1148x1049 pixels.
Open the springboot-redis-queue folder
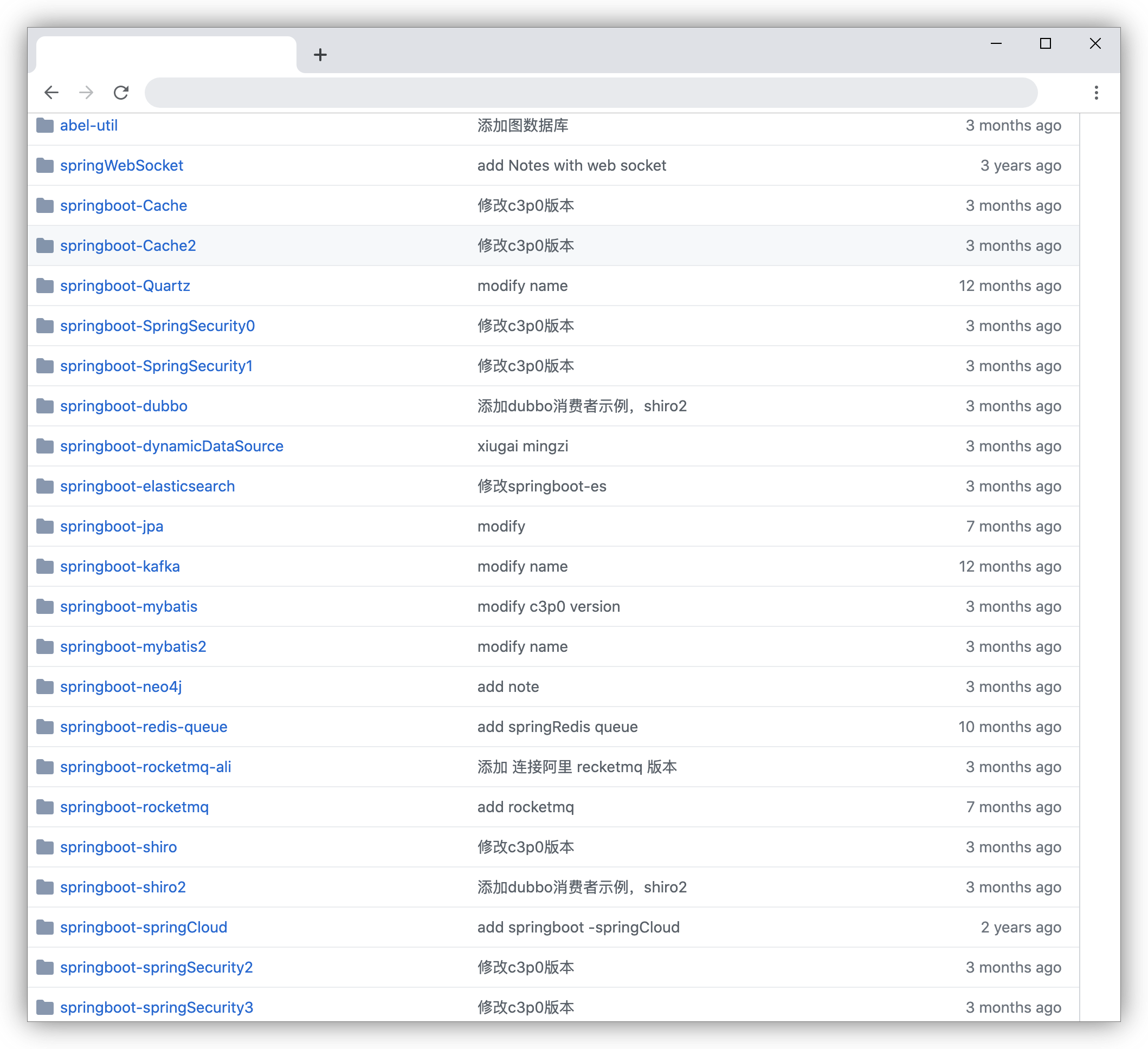tap(144, 726)
